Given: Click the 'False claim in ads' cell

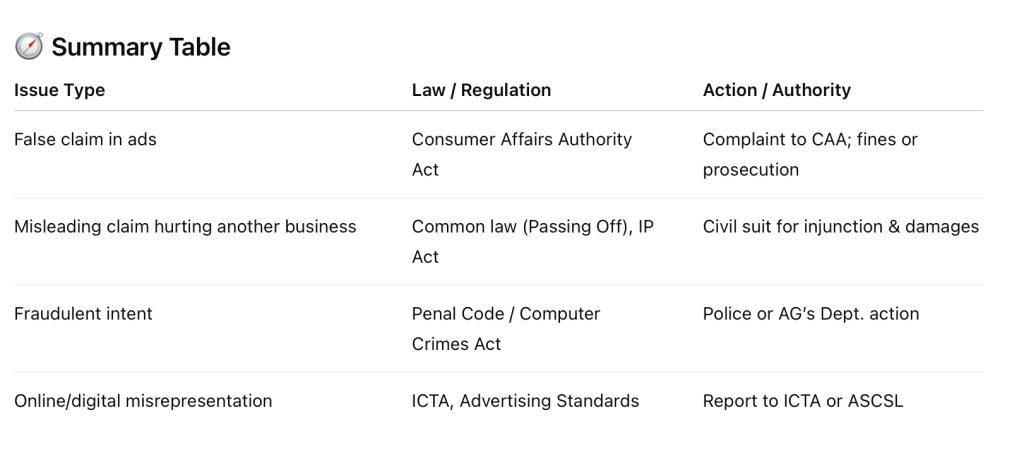Looking at the screenshot, I should pos(85,140).
